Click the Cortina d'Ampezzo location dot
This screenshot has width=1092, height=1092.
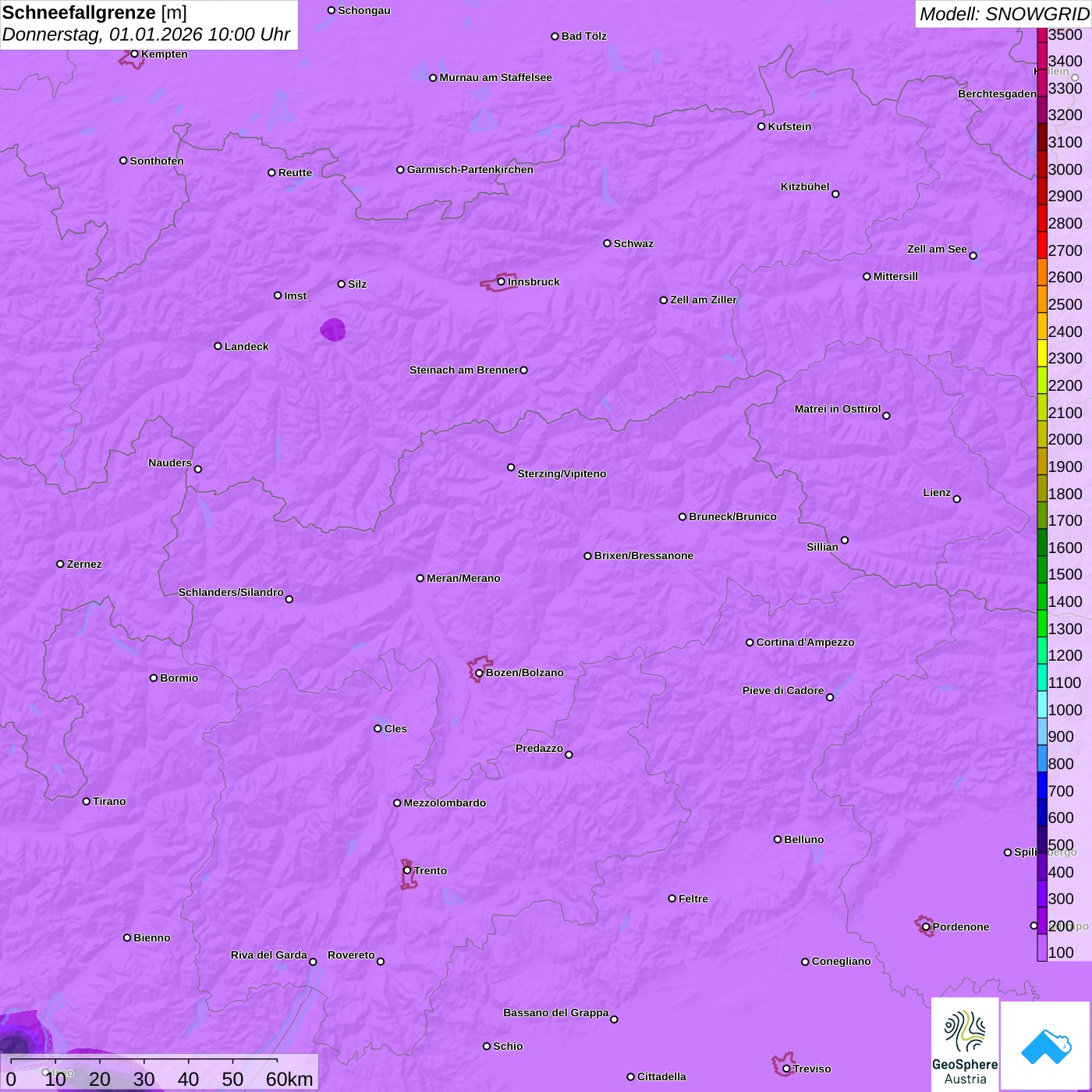tap(750, 643)
